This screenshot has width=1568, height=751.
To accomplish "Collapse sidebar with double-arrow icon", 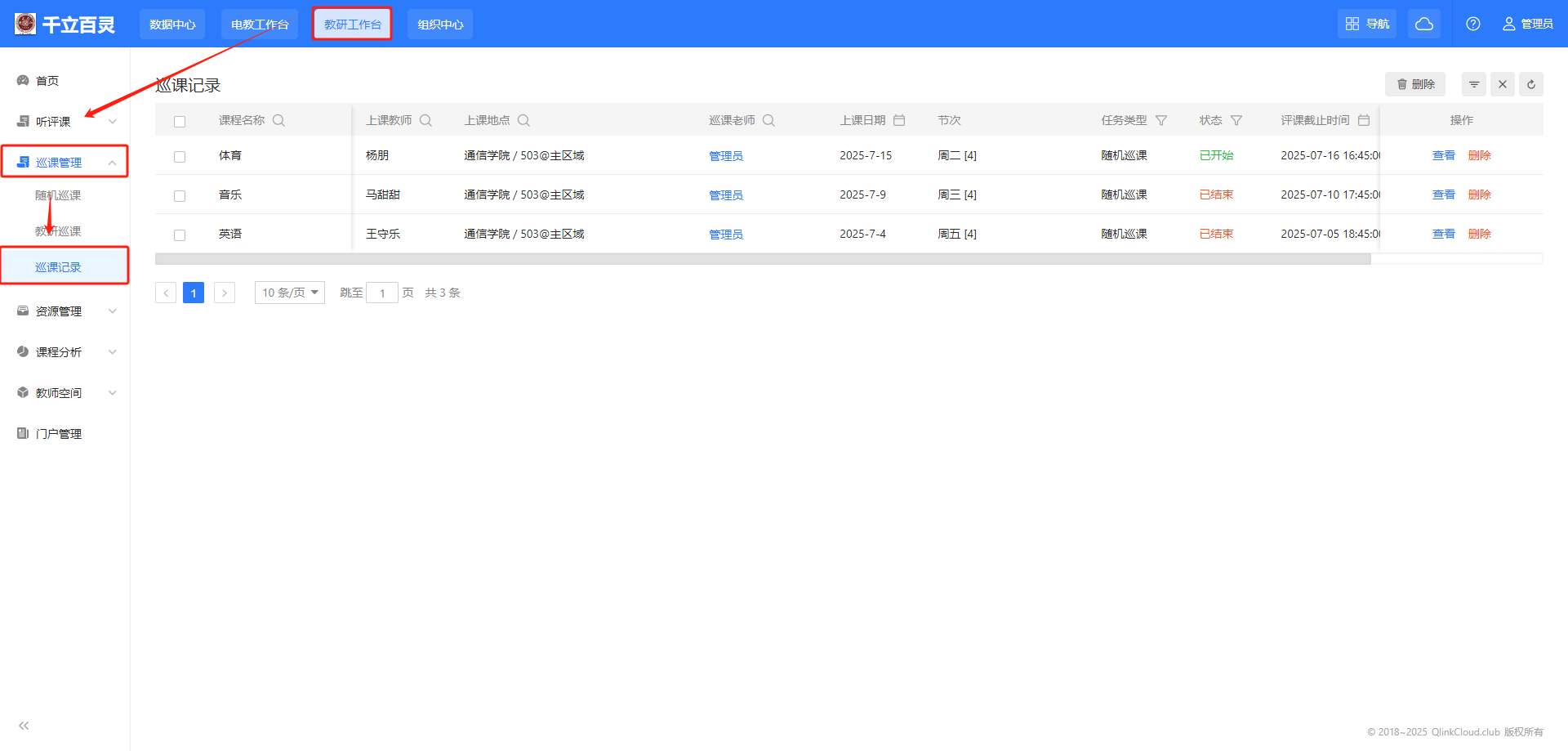I will click(x=24, y=726).
